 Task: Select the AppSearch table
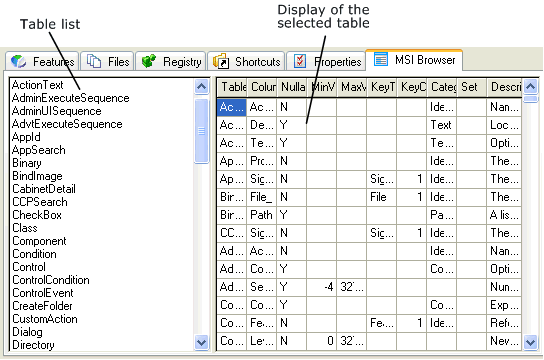click(39, 150)
